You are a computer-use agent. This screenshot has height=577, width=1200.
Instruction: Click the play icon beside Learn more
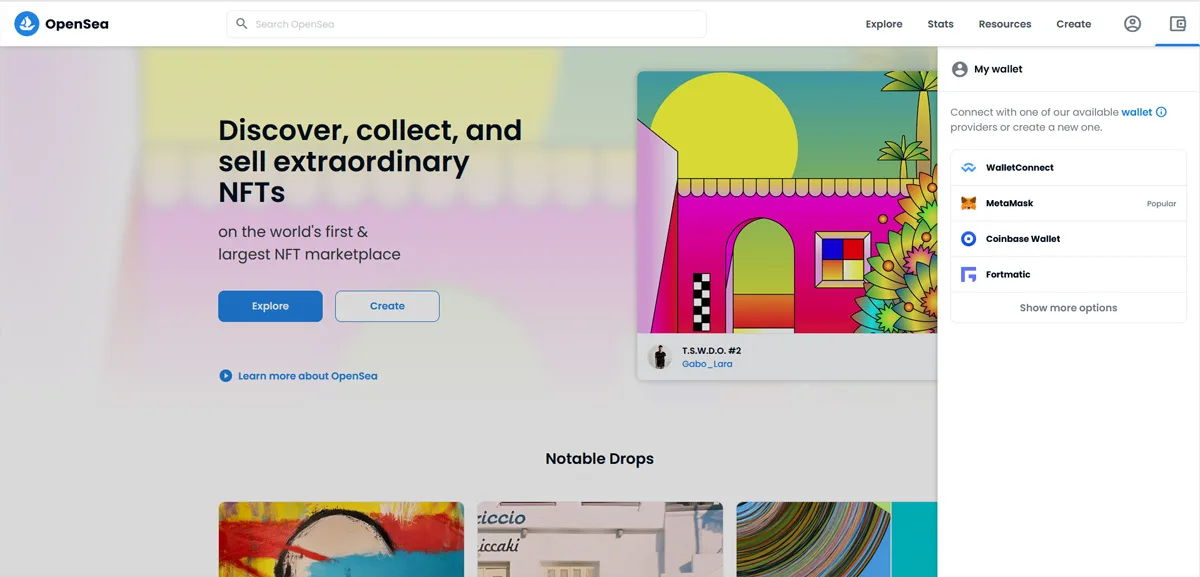click(x=225, y=376)
